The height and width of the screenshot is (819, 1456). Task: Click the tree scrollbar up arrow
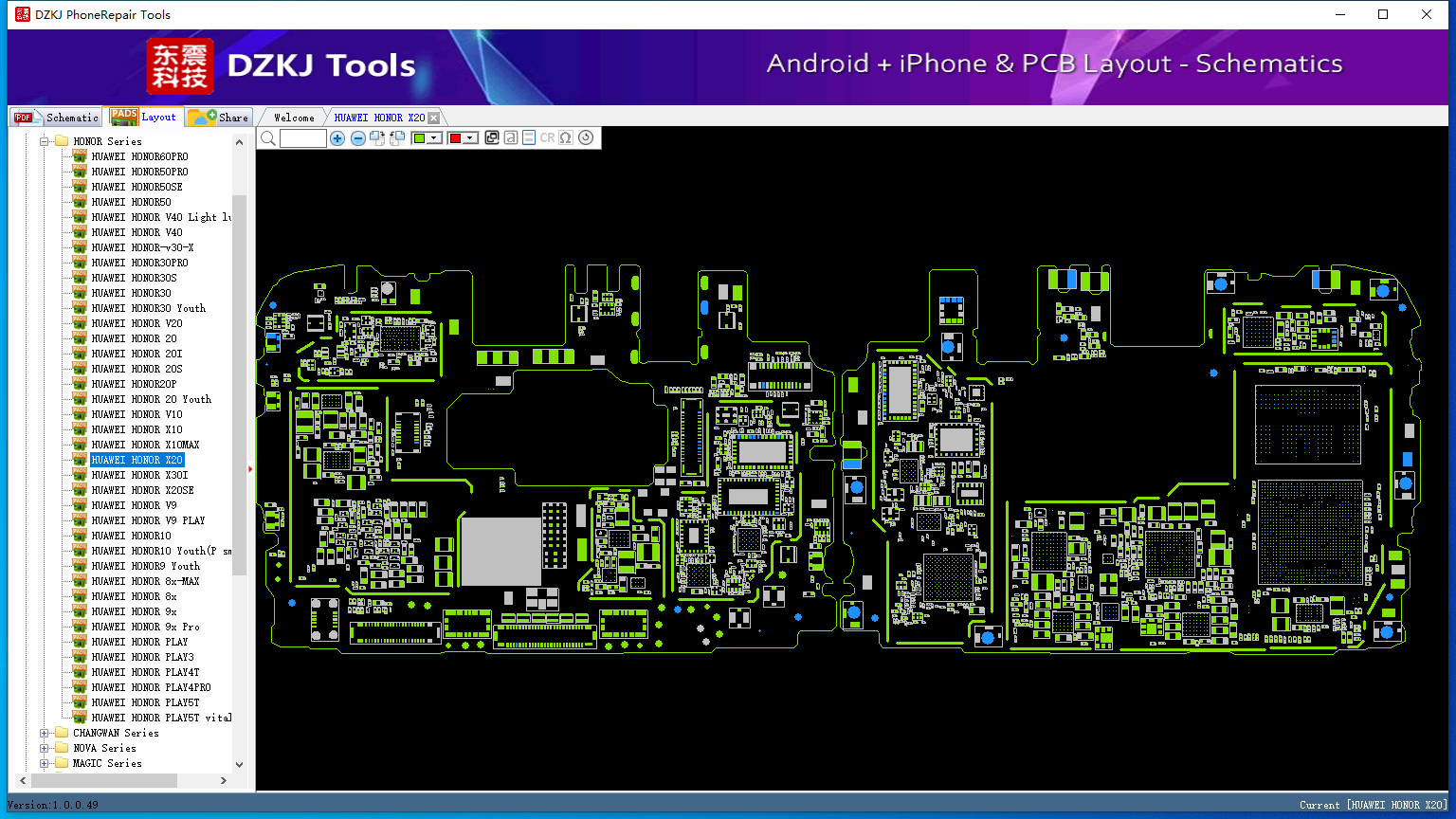click(239, 142)
